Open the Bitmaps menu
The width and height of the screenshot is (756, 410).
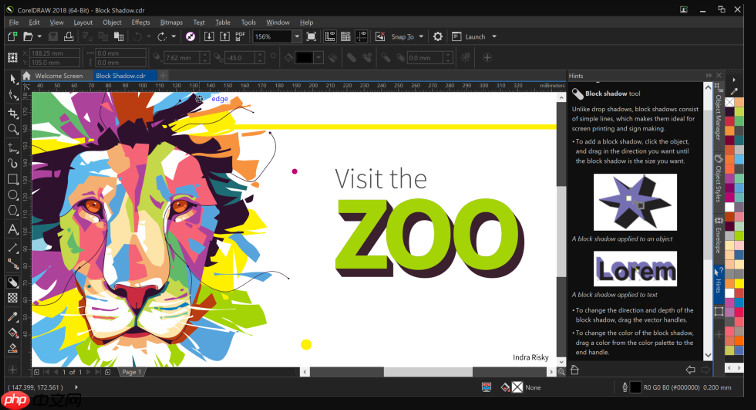click(171, 22)
